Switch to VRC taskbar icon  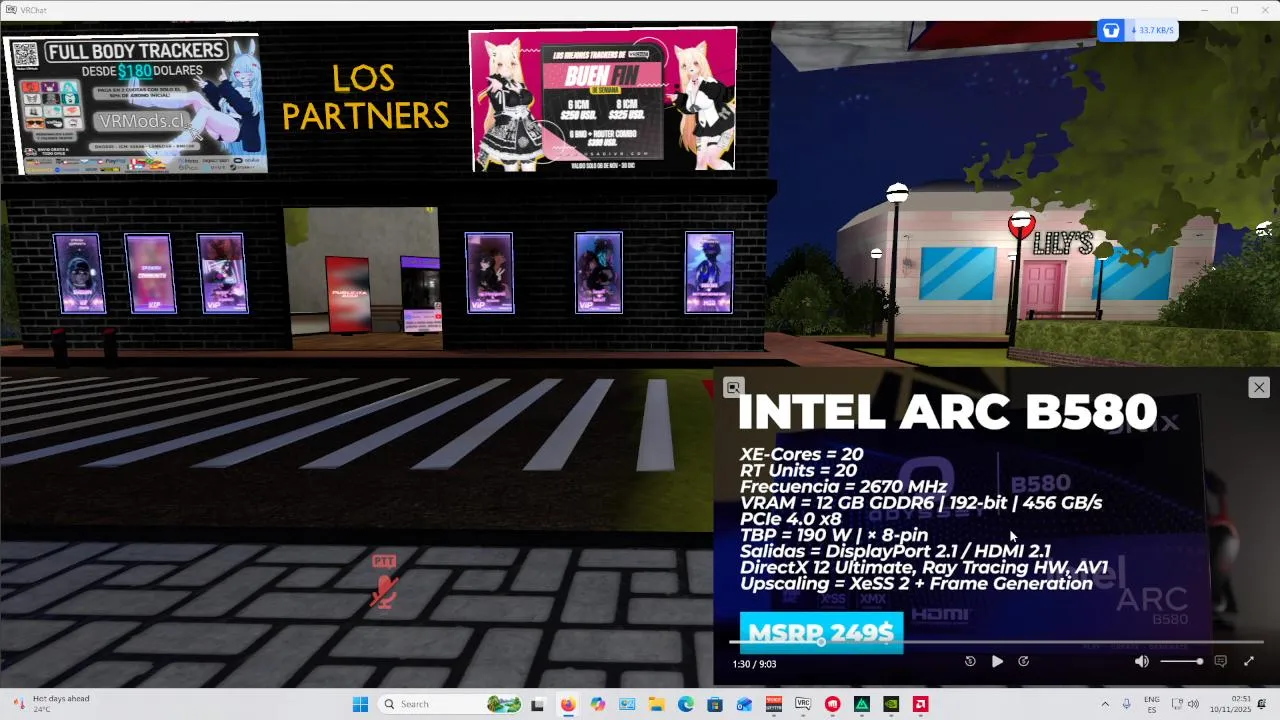coord(803,704)
